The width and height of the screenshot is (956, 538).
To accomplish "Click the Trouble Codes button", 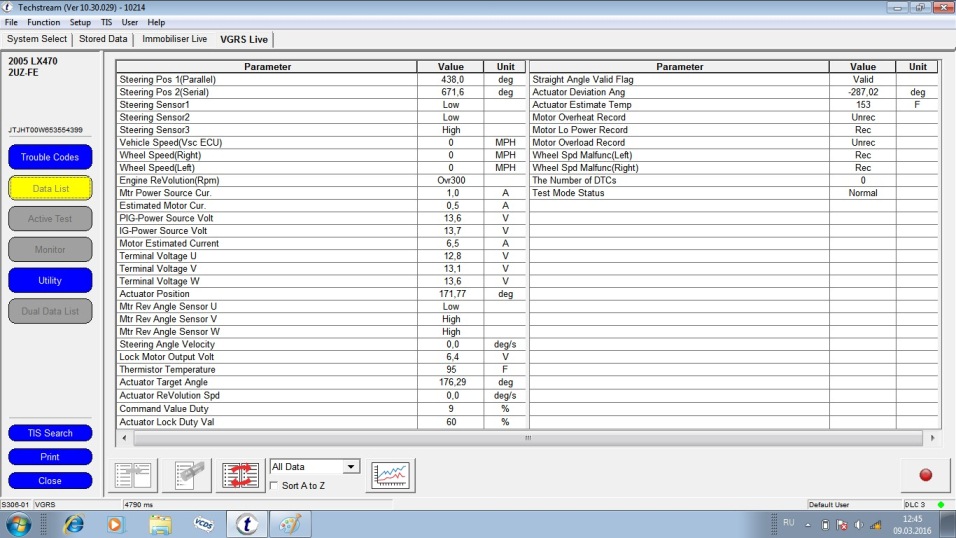I will coord(50,157).
